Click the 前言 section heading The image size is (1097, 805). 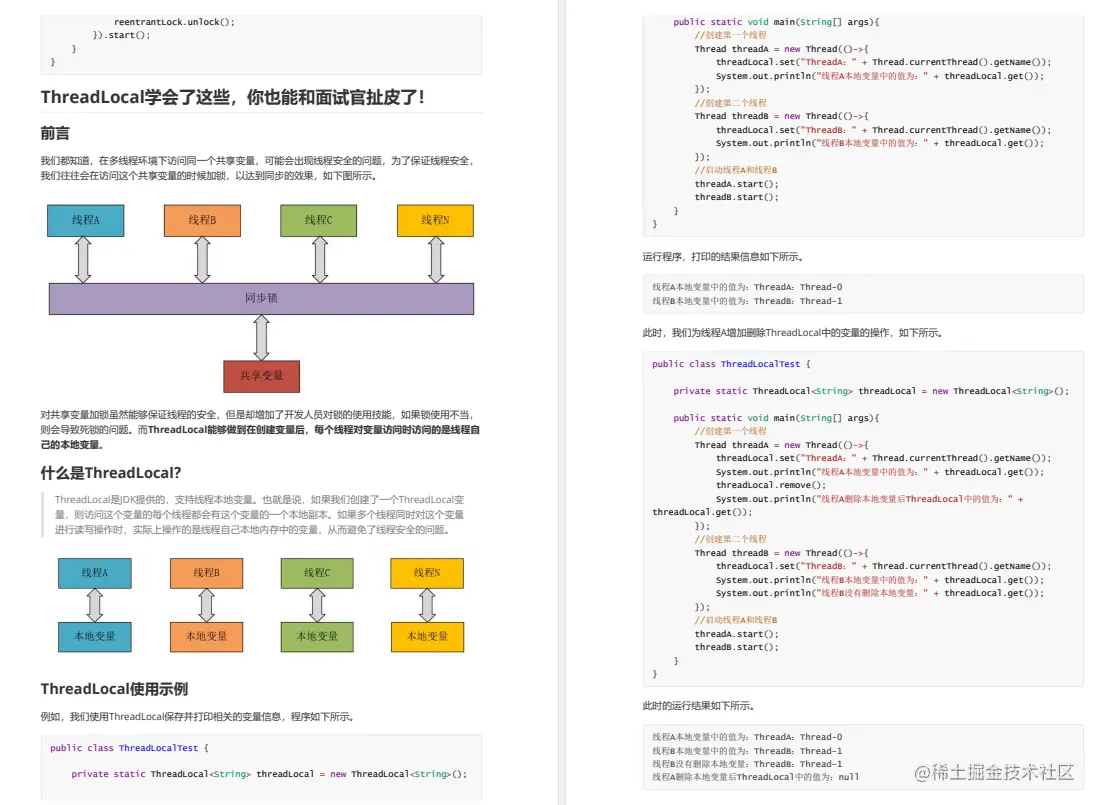55,133
